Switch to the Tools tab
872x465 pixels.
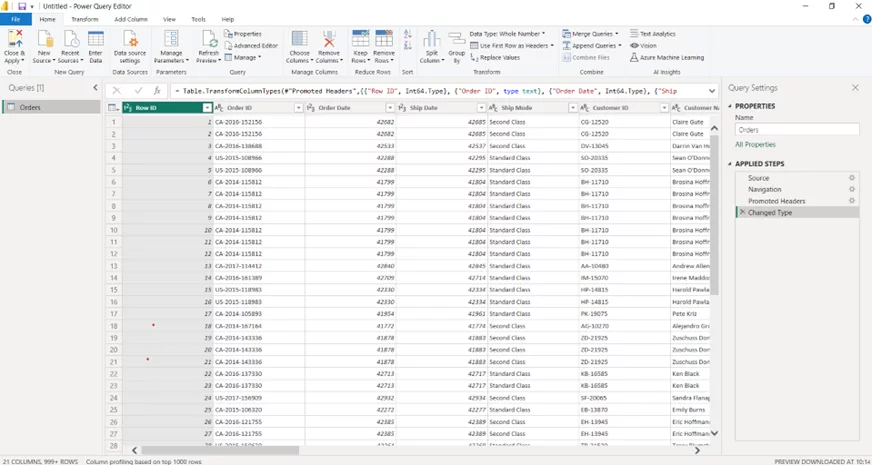199,19
